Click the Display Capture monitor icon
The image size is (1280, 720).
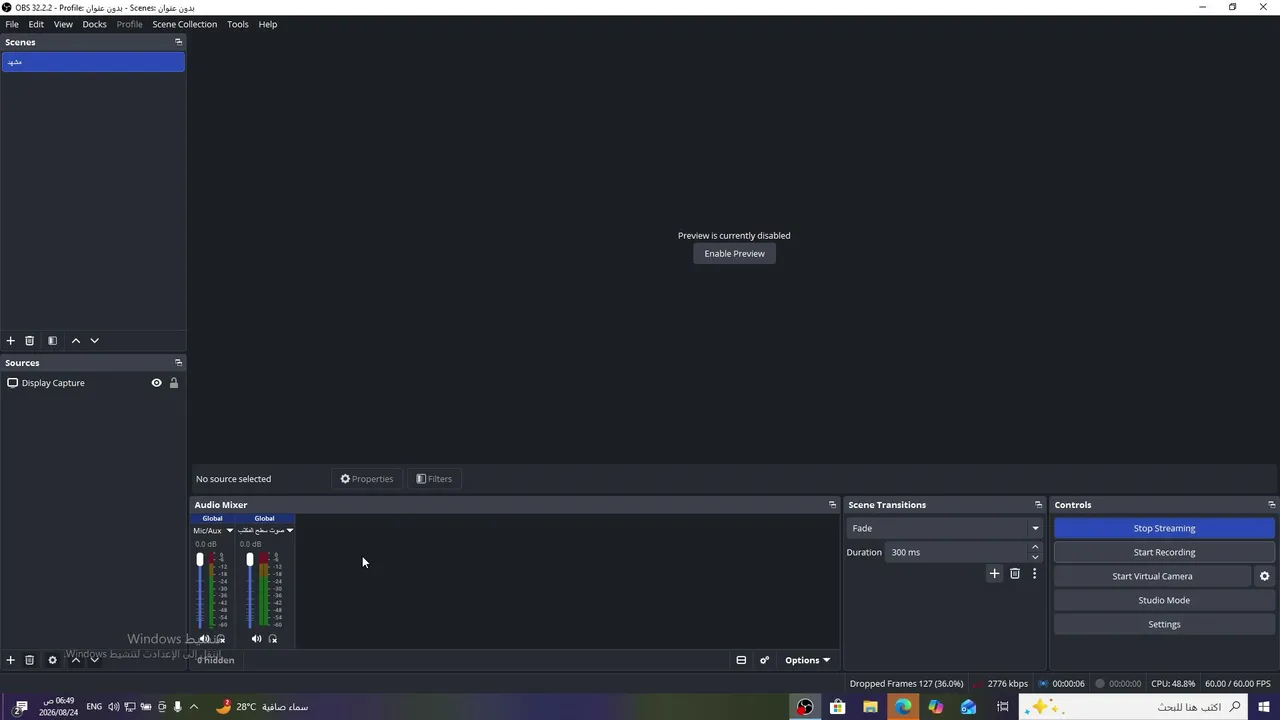(x=13, y=383)
